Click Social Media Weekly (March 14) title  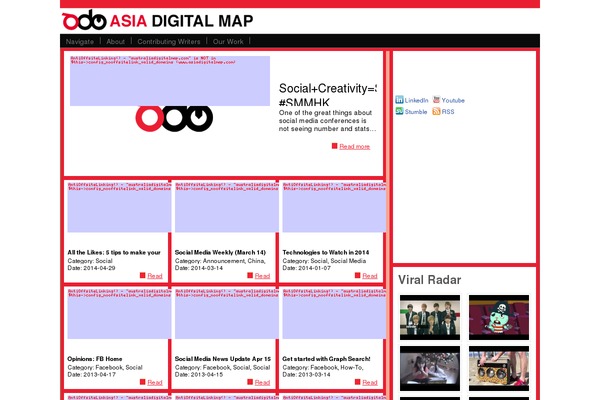coord(220,252)
